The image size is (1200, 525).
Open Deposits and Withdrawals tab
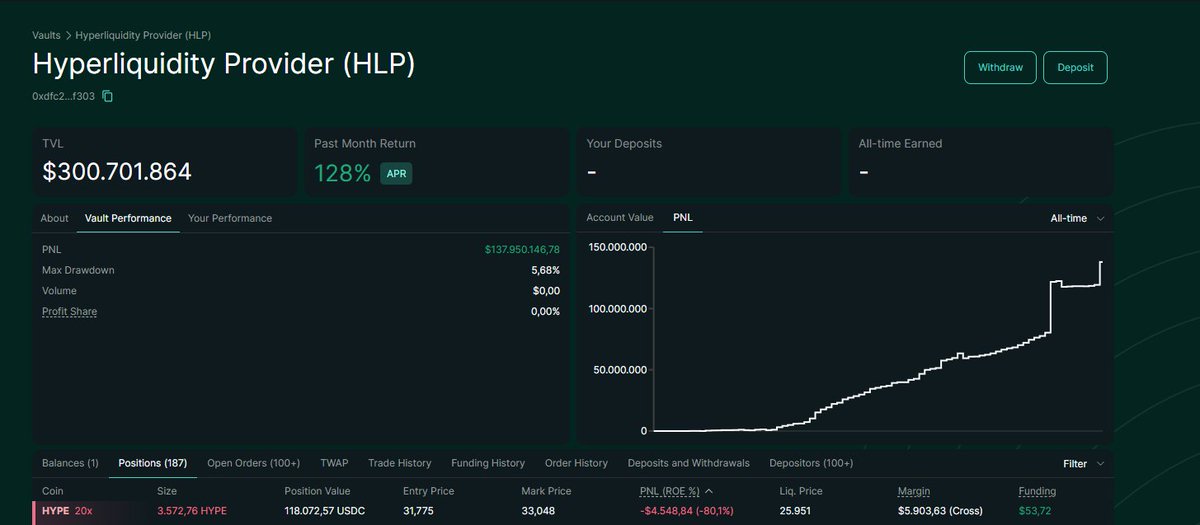point(688,463)
